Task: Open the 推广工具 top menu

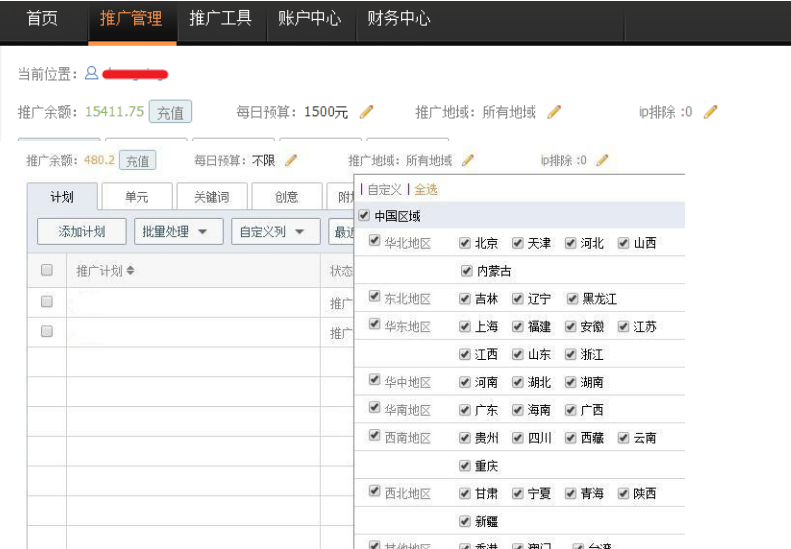Action: coord(220,19)
